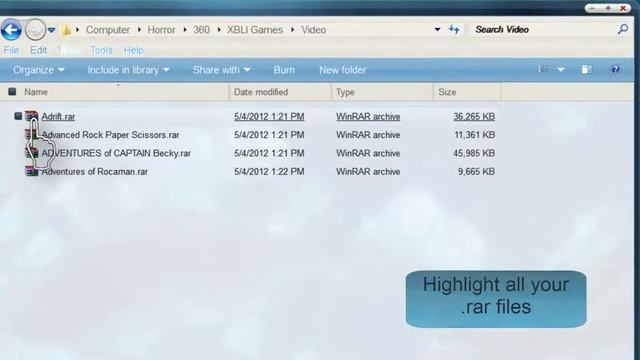Select Adventures of Rocaman.rar
Image resolution: width=640 pixels, height=360 pixels.
coord(95,172)
